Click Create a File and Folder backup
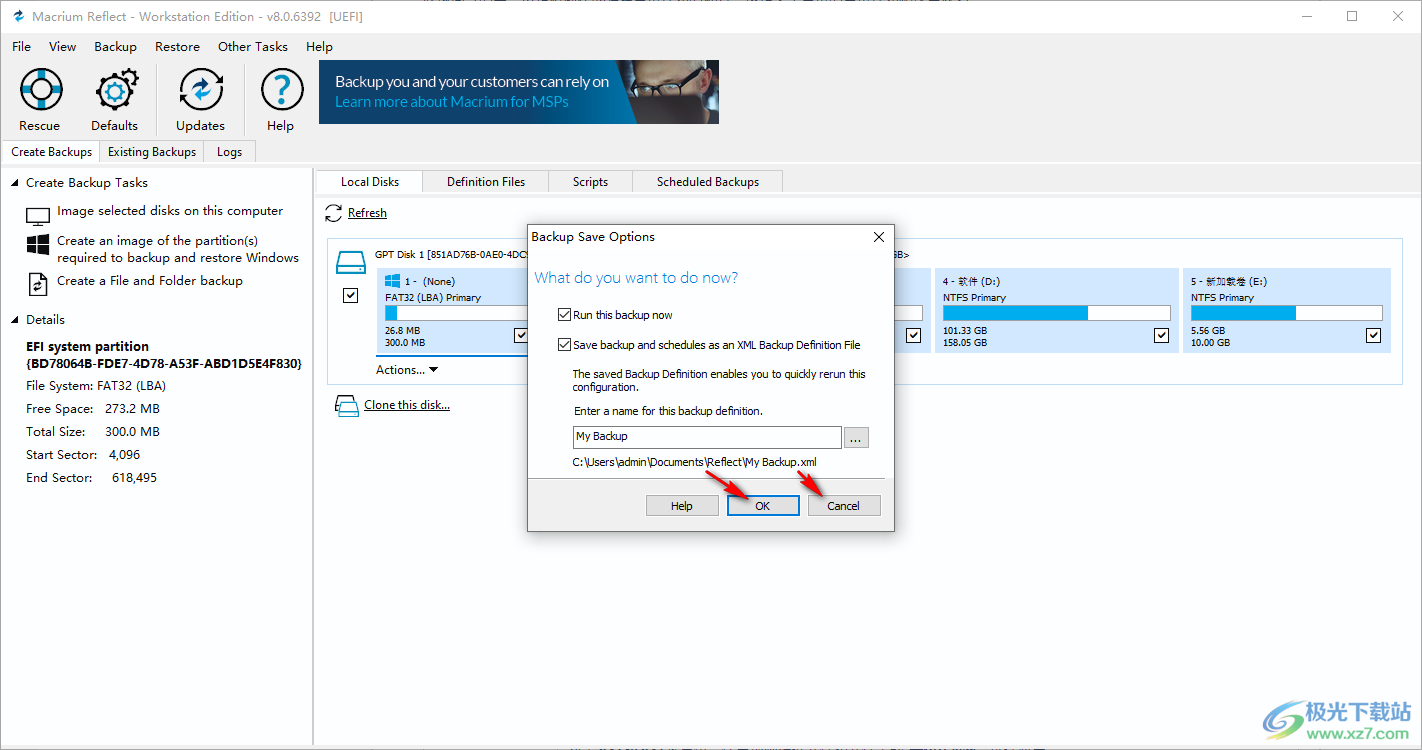Image resolution: width=1422 pixels, height=750 pixels. pyautogui.click(x=150, y=281)
